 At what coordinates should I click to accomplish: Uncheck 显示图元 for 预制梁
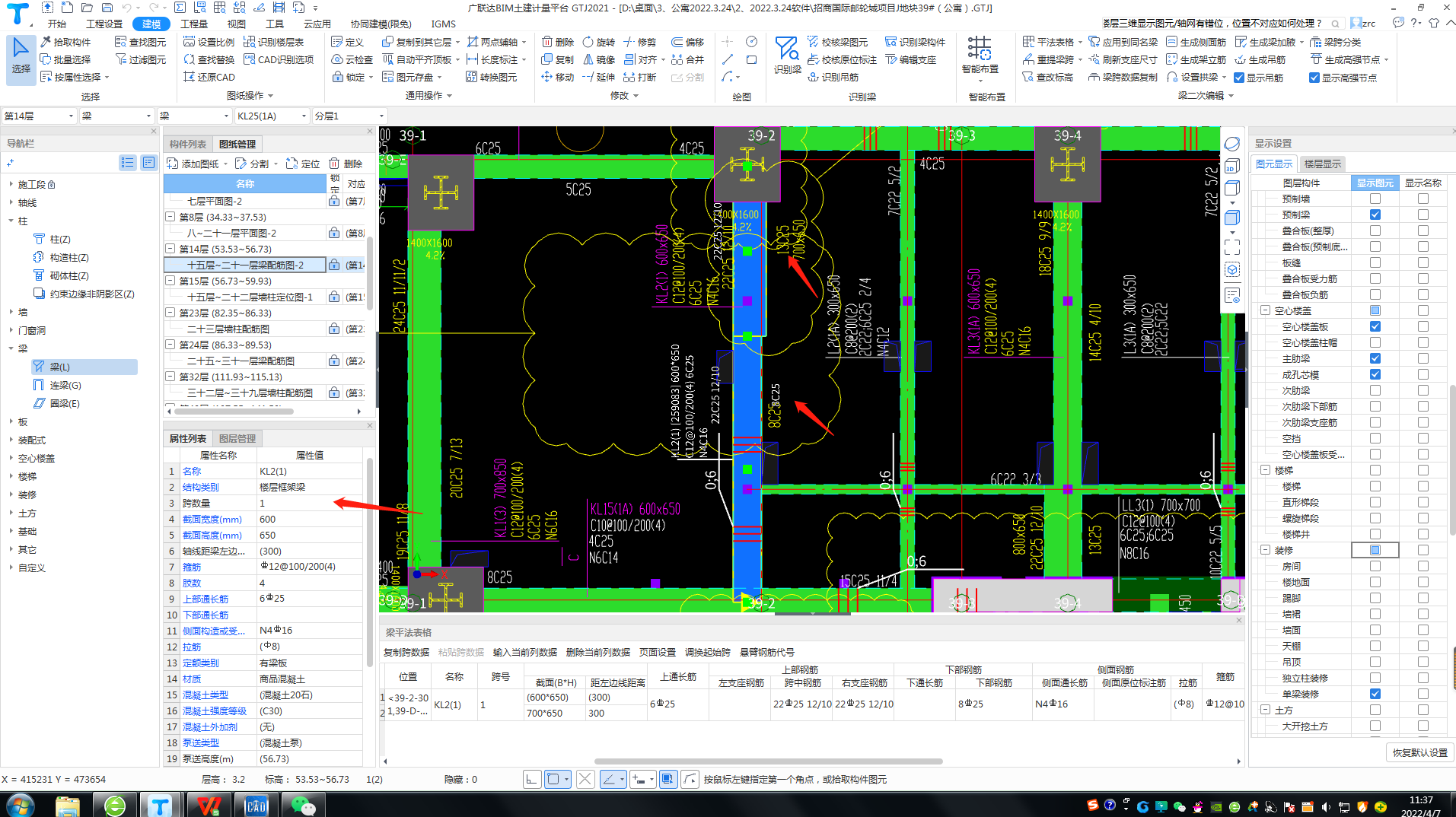pyautogui.click(x=1375, y=215)
